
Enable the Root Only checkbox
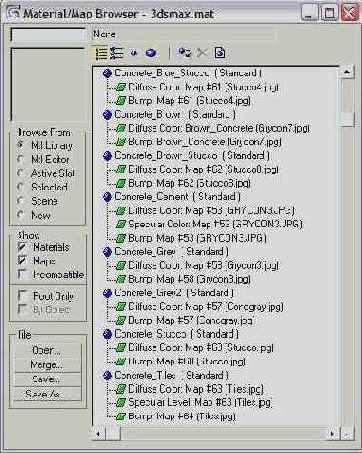coord(22,296)
